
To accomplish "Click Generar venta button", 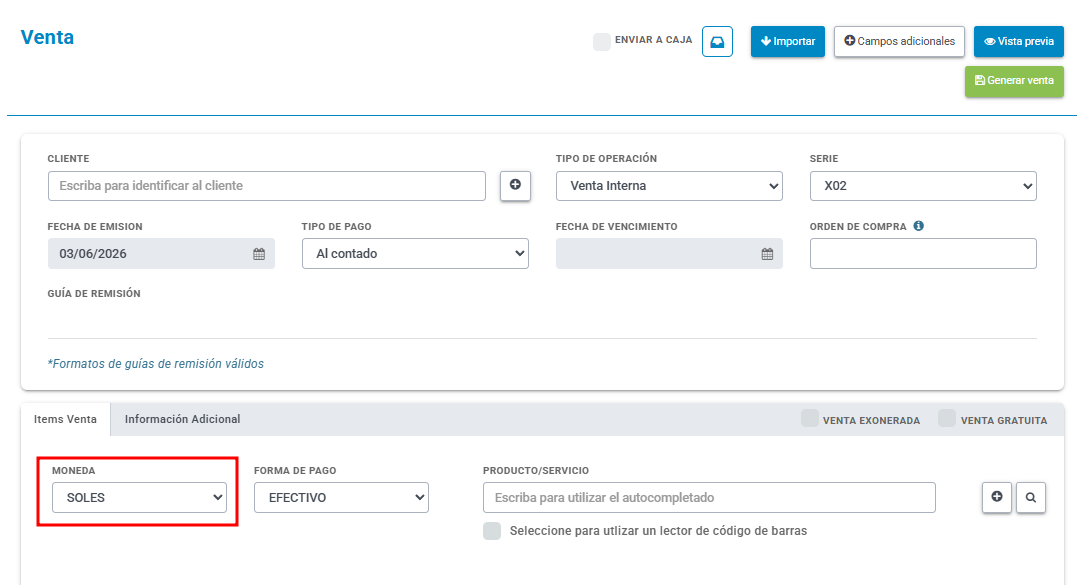I will (1014, 81).
